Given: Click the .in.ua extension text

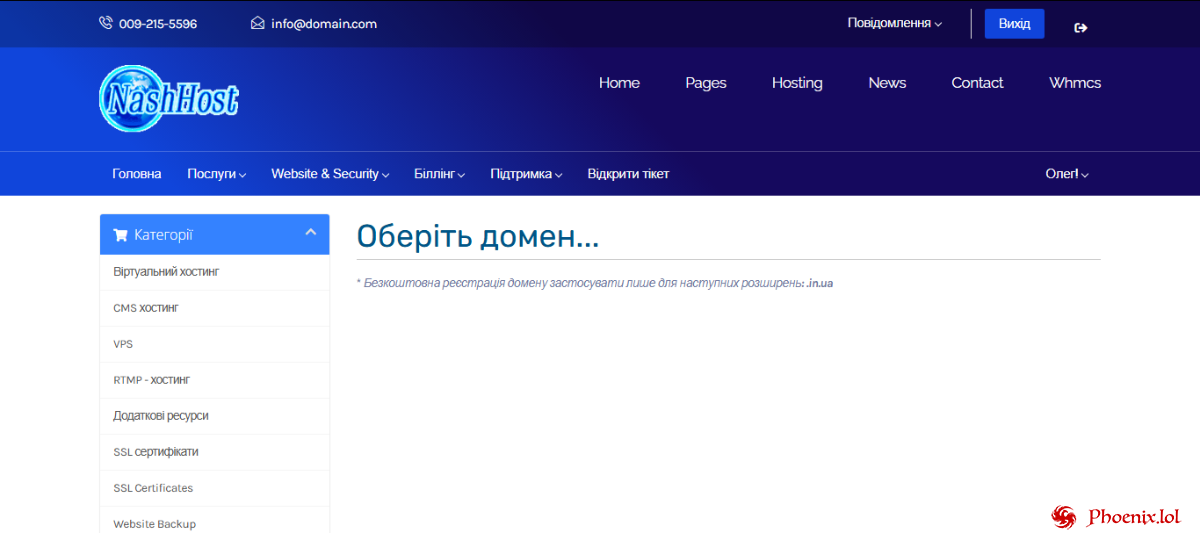Looking at the screenshot, I should [820, 283].
